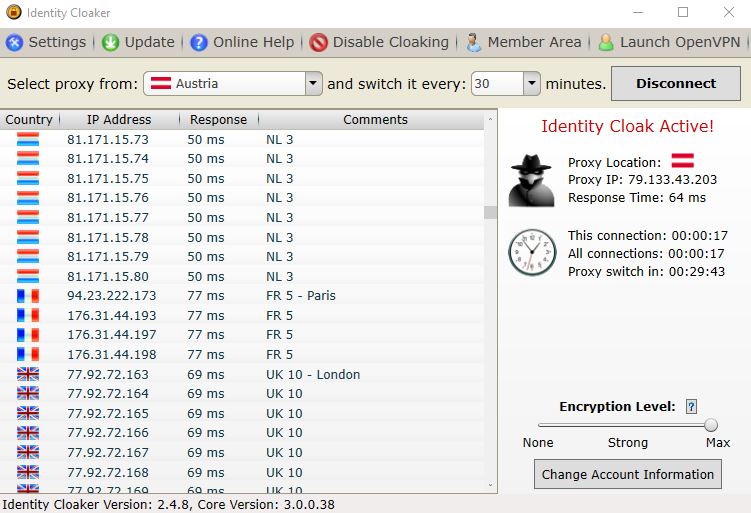
Task: Click the Austrian flag beside Proxy Location
Action: pos(683,161)
